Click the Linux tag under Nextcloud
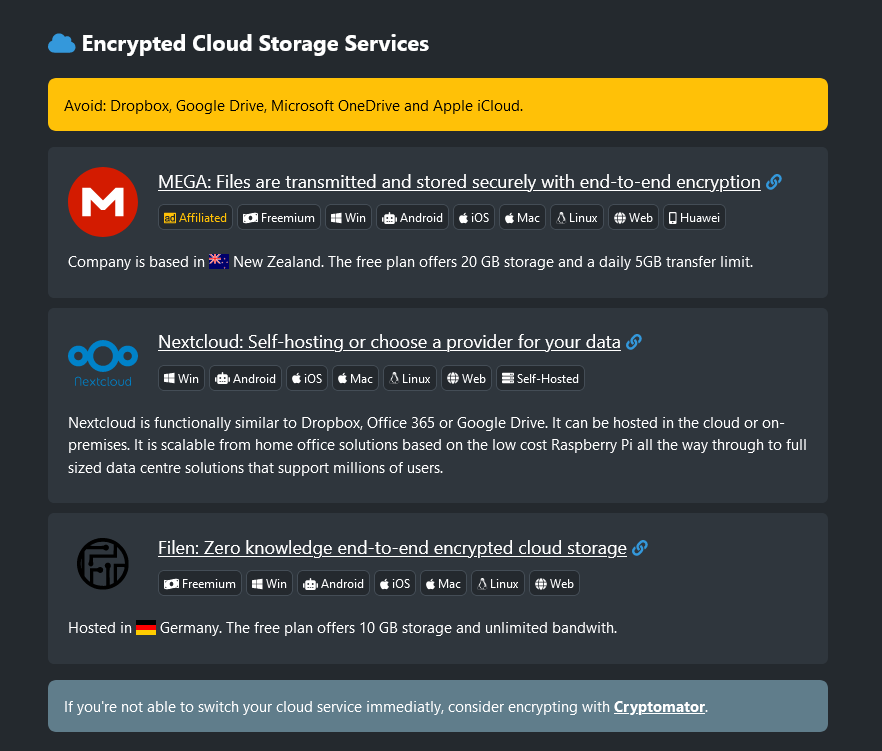882x751 pixels. coord(410,378)
